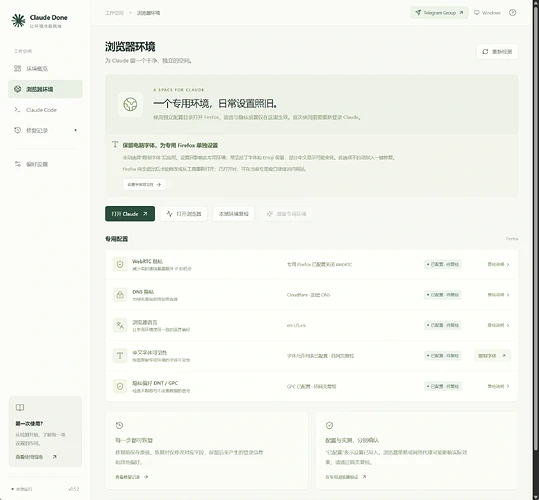Select the 浏览器环境 sidebar item
This screenshot has width=539, height=500.
(45, 89)
